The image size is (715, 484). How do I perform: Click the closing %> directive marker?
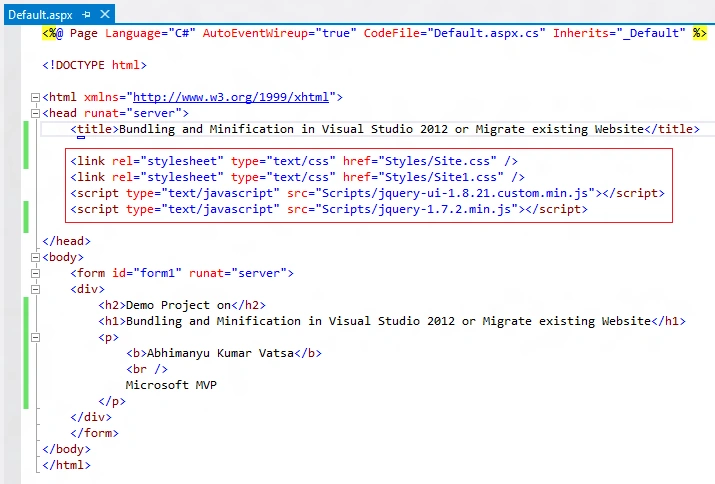pyautogui.click(x=700, y=33)
